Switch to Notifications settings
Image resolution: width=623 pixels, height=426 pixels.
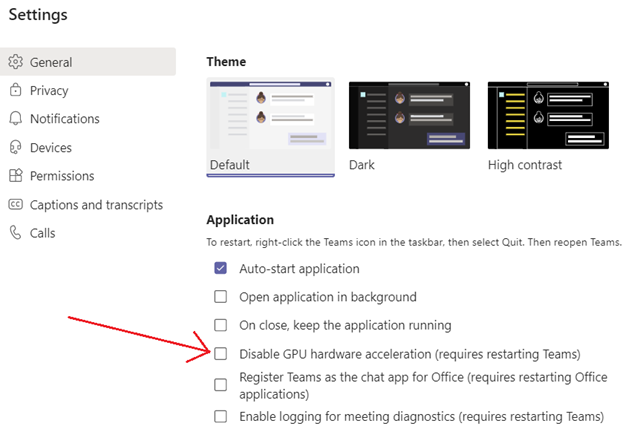(88, 119)
